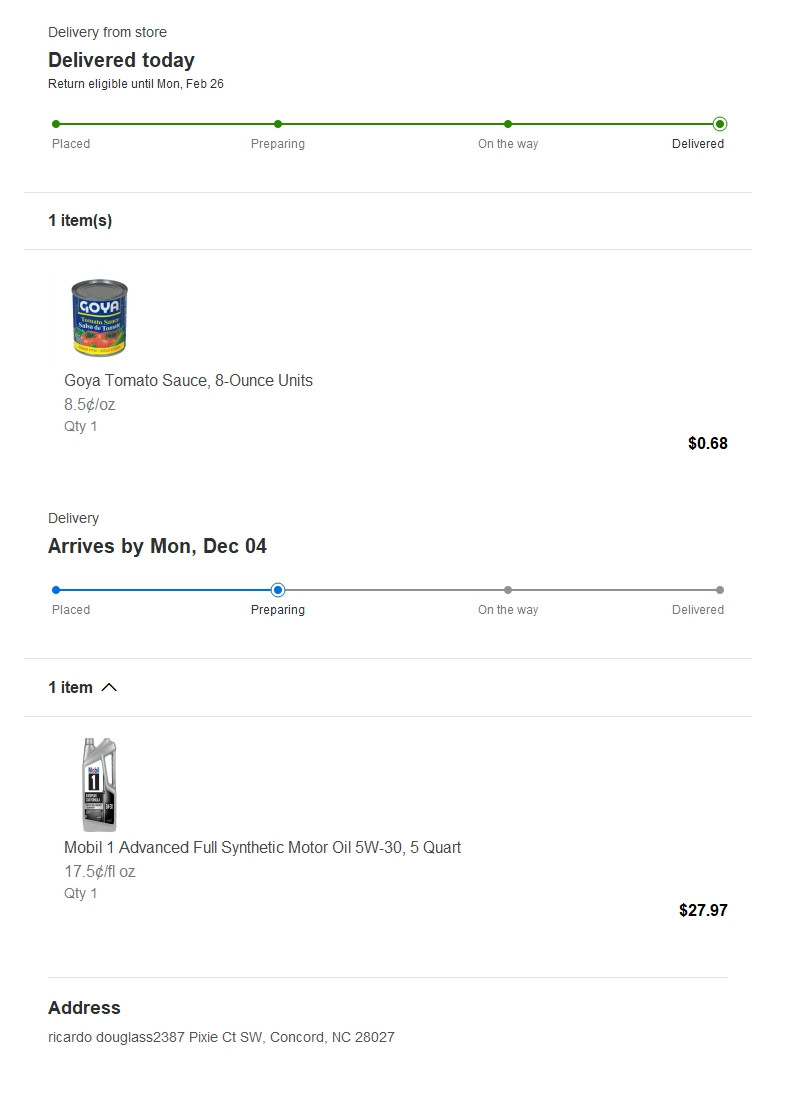This screenshot has width=800, height=1113.
Task: Click the "Delivered today" heading
Action: [121, 60]
